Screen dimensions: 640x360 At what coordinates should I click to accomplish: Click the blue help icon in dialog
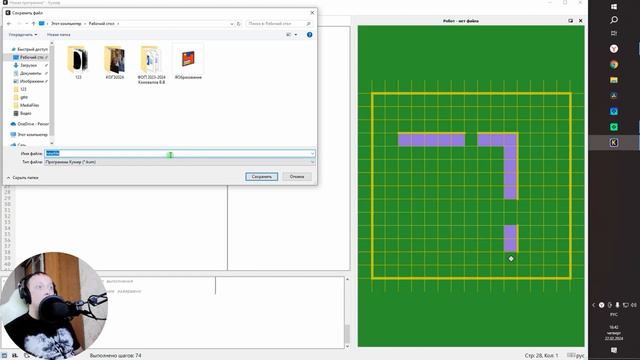pos(309,35)
